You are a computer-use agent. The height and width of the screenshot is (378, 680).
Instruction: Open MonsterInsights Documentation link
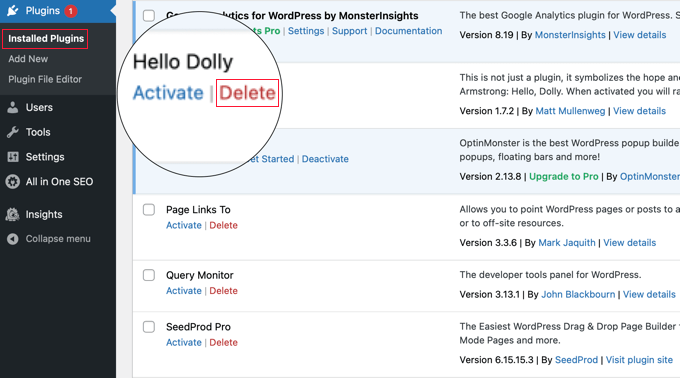pos(409,31)
